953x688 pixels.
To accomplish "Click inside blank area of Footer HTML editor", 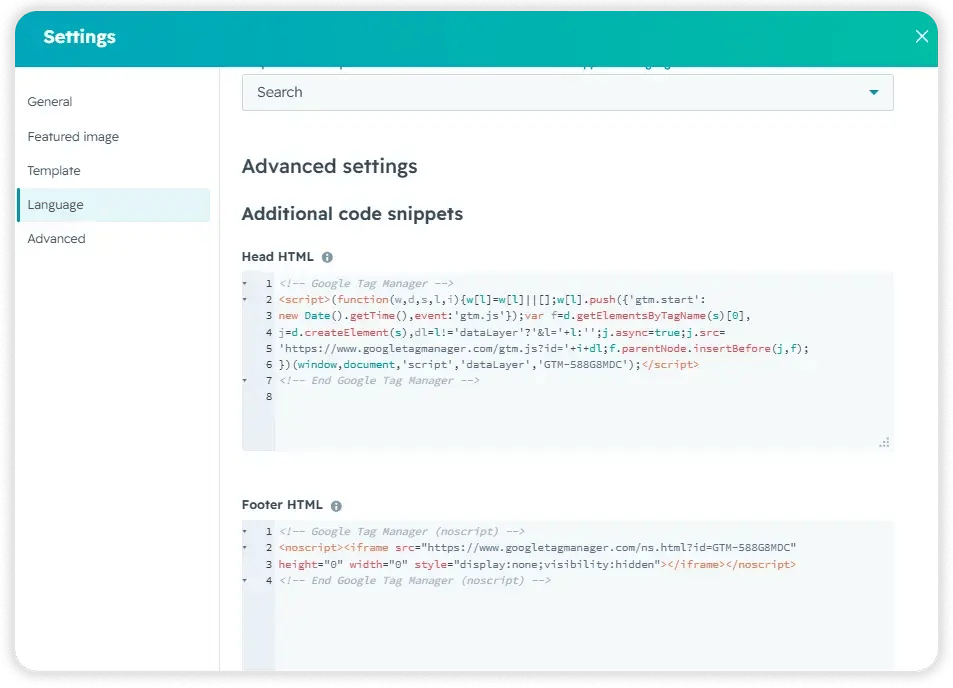I will (583, 629).
